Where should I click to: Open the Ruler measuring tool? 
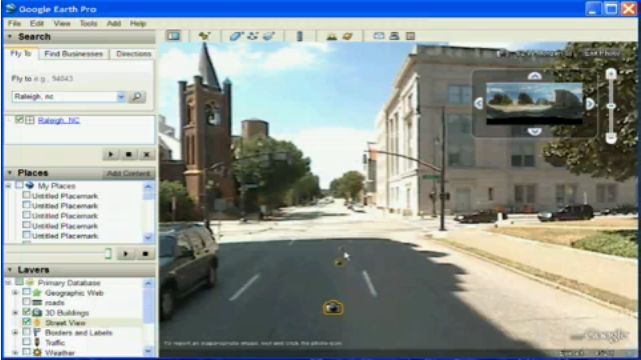point(300,36)
